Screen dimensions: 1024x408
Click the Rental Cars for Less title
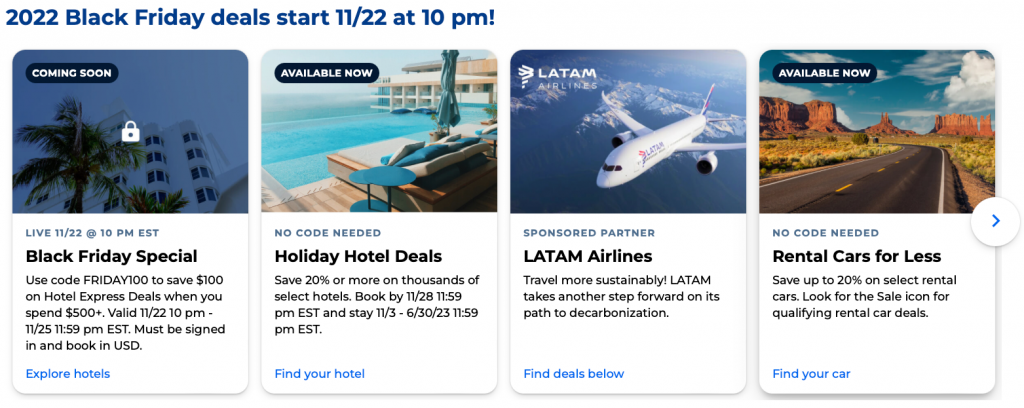pos(851,256)
